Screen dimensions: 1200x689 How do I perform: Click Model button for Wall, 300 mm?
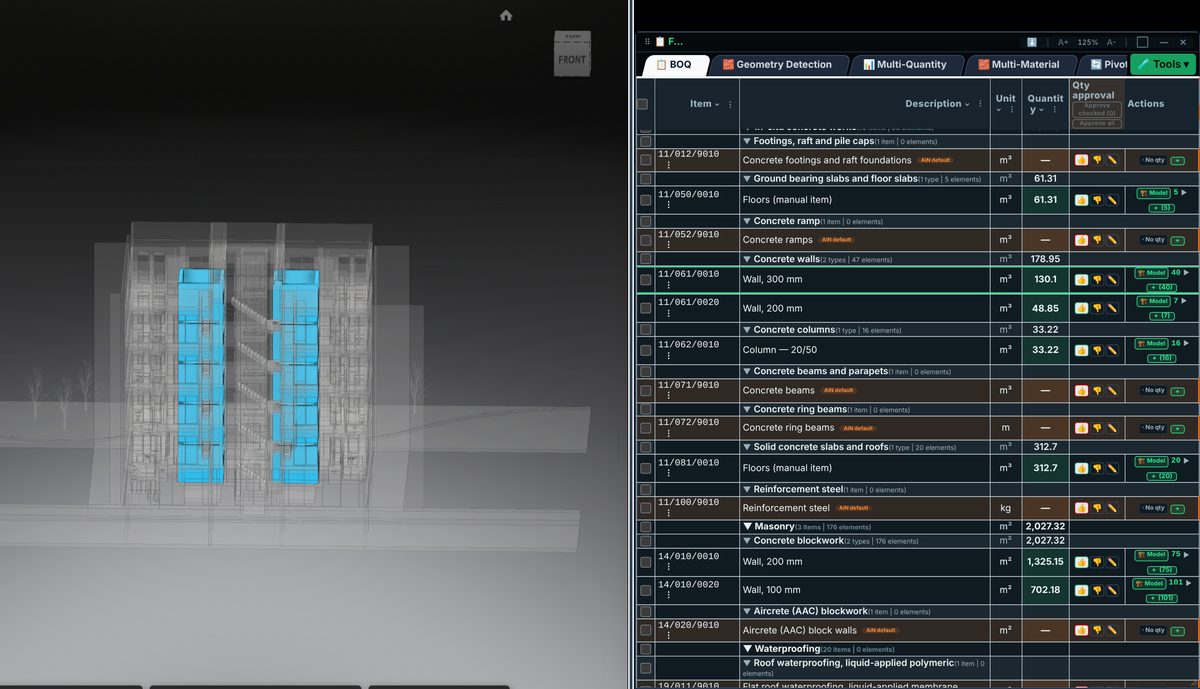point(1152,273)
